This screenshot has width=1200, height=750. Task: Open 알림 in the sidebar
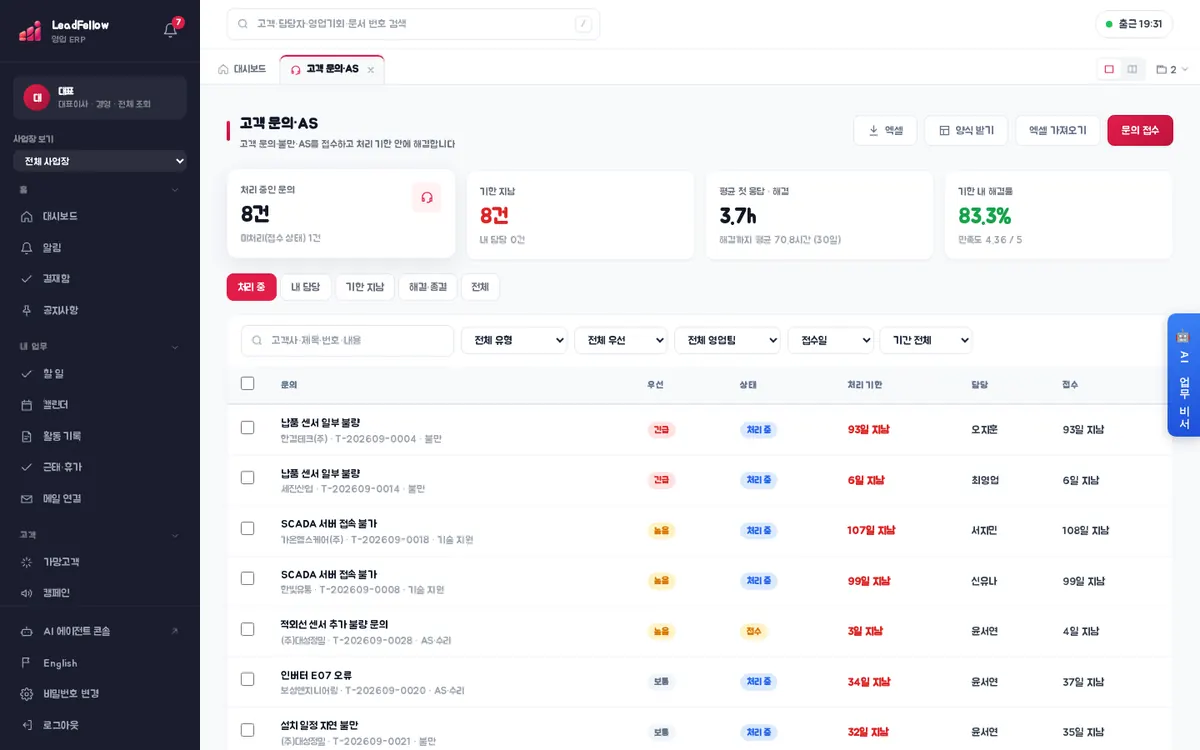tap(100, 247)
